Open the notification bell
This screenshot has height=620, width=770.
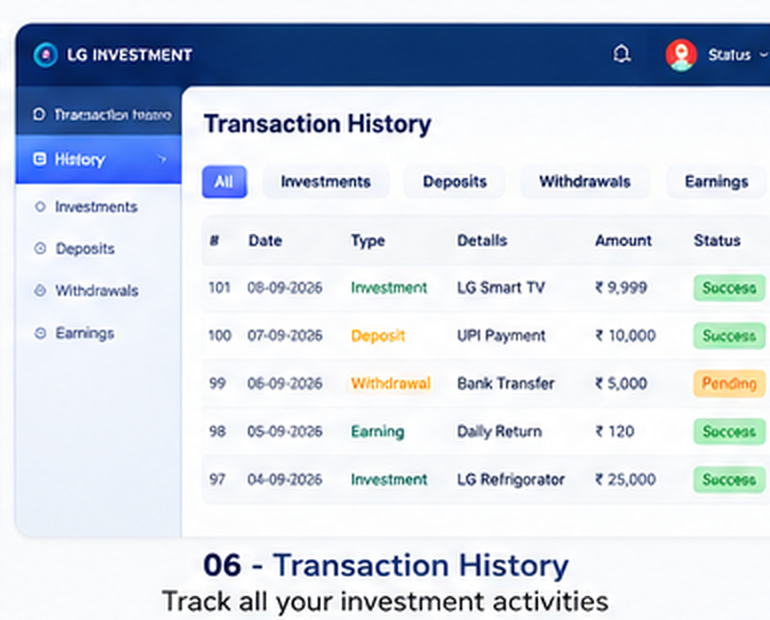coord(622,54)
